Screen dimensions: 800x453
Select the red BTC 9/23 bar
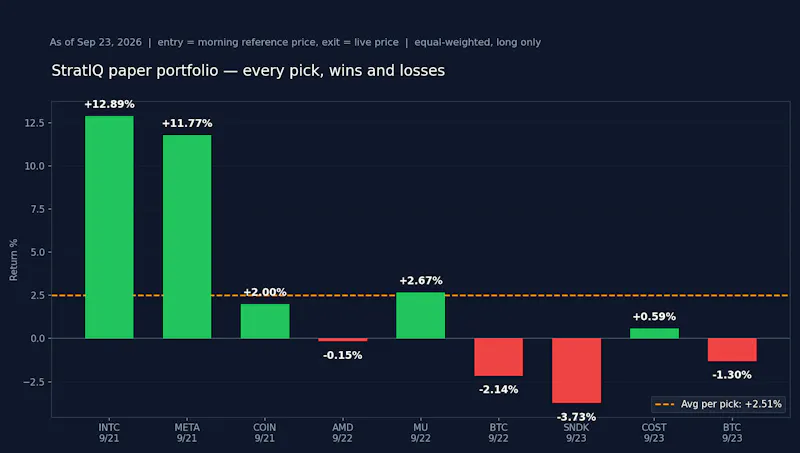(732, 349)
